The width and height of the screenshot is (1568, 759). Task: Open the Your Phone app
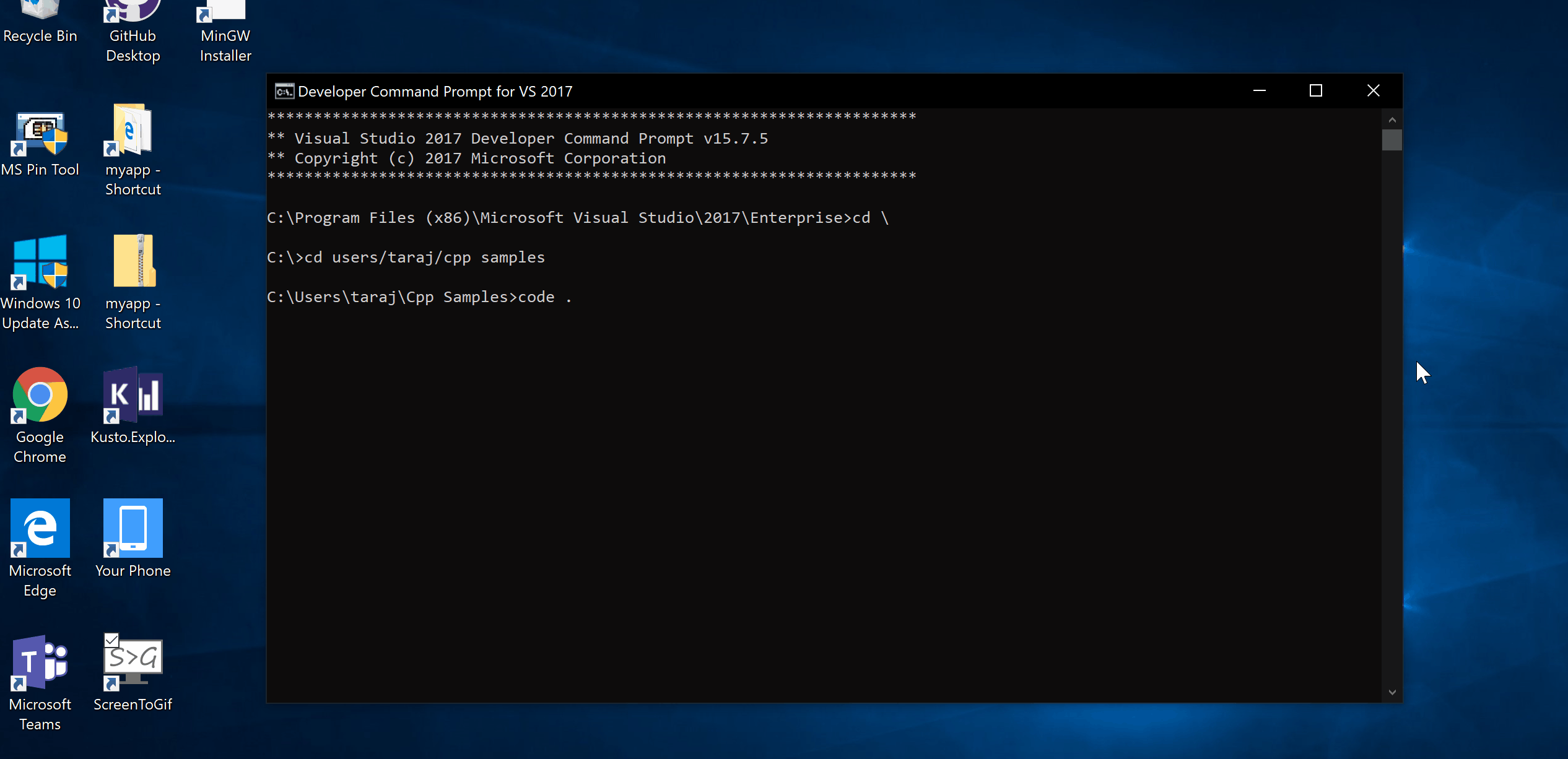click(132, 528)
